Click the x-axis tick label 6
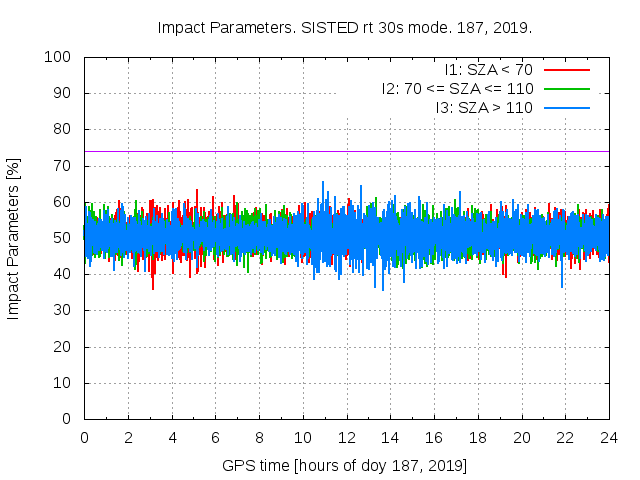Screen dimensions: 640x480 pos(215,438)
